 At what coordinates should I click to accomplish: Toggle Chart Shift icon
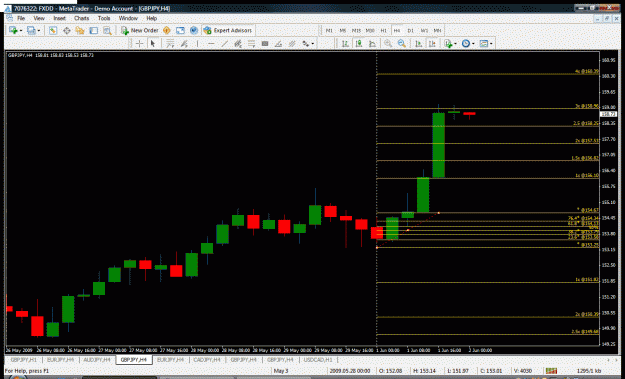(x=432, y=43)
